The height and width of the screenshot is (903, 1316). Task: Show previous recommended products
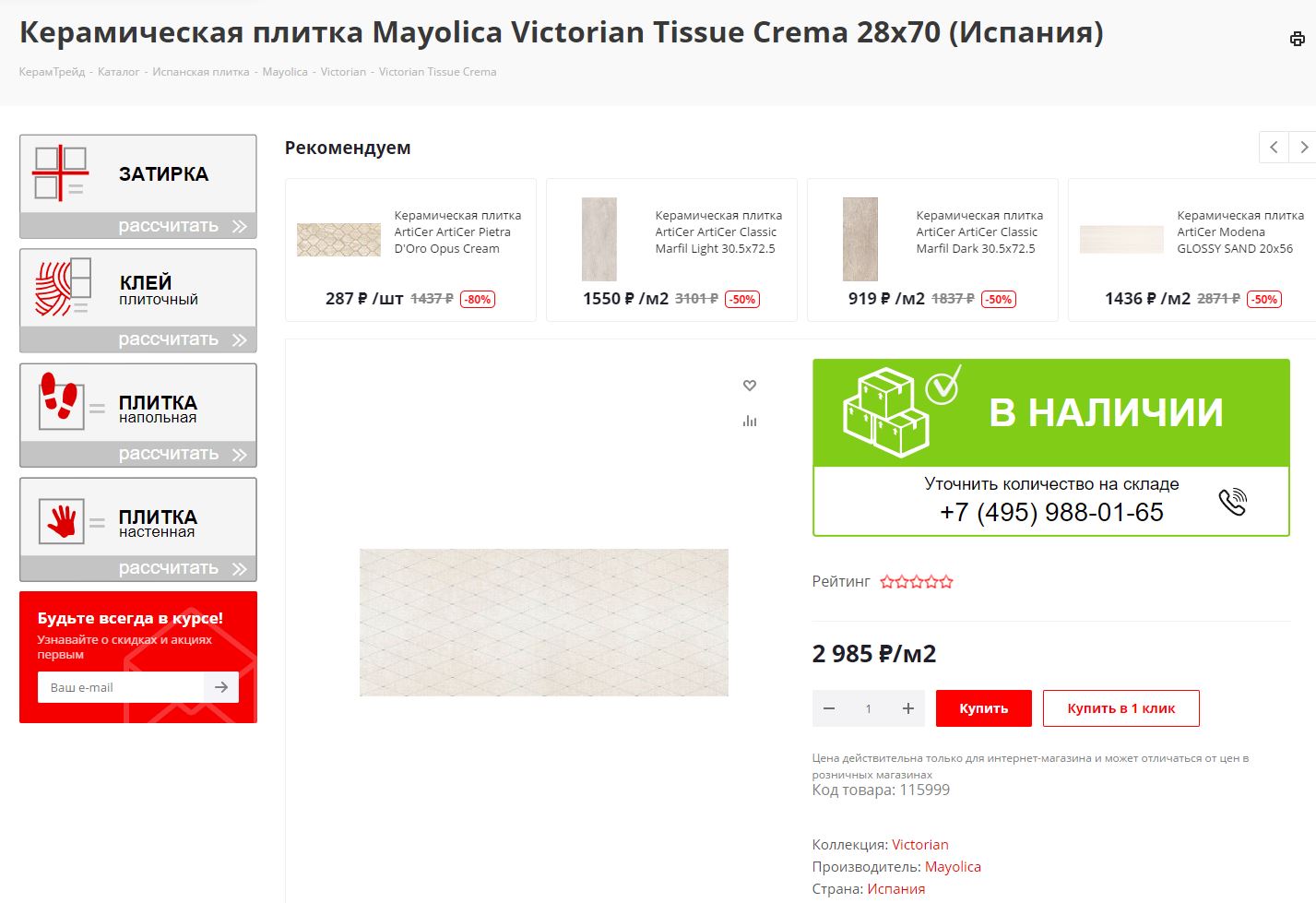click(1274, 148)
